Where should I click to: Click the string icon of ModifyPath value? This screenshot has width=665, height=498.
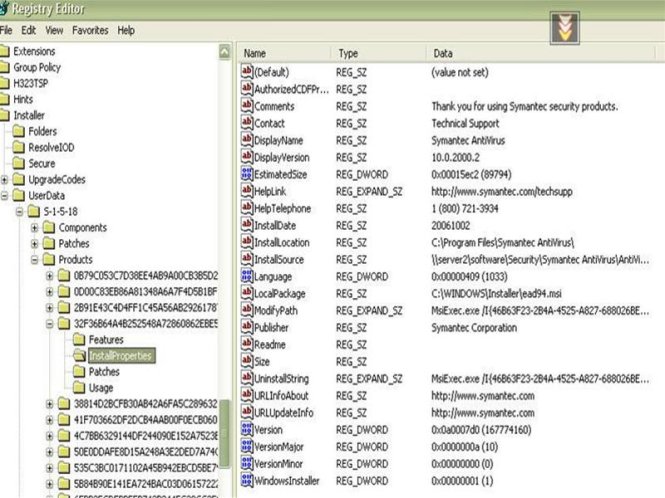point(247,310)
